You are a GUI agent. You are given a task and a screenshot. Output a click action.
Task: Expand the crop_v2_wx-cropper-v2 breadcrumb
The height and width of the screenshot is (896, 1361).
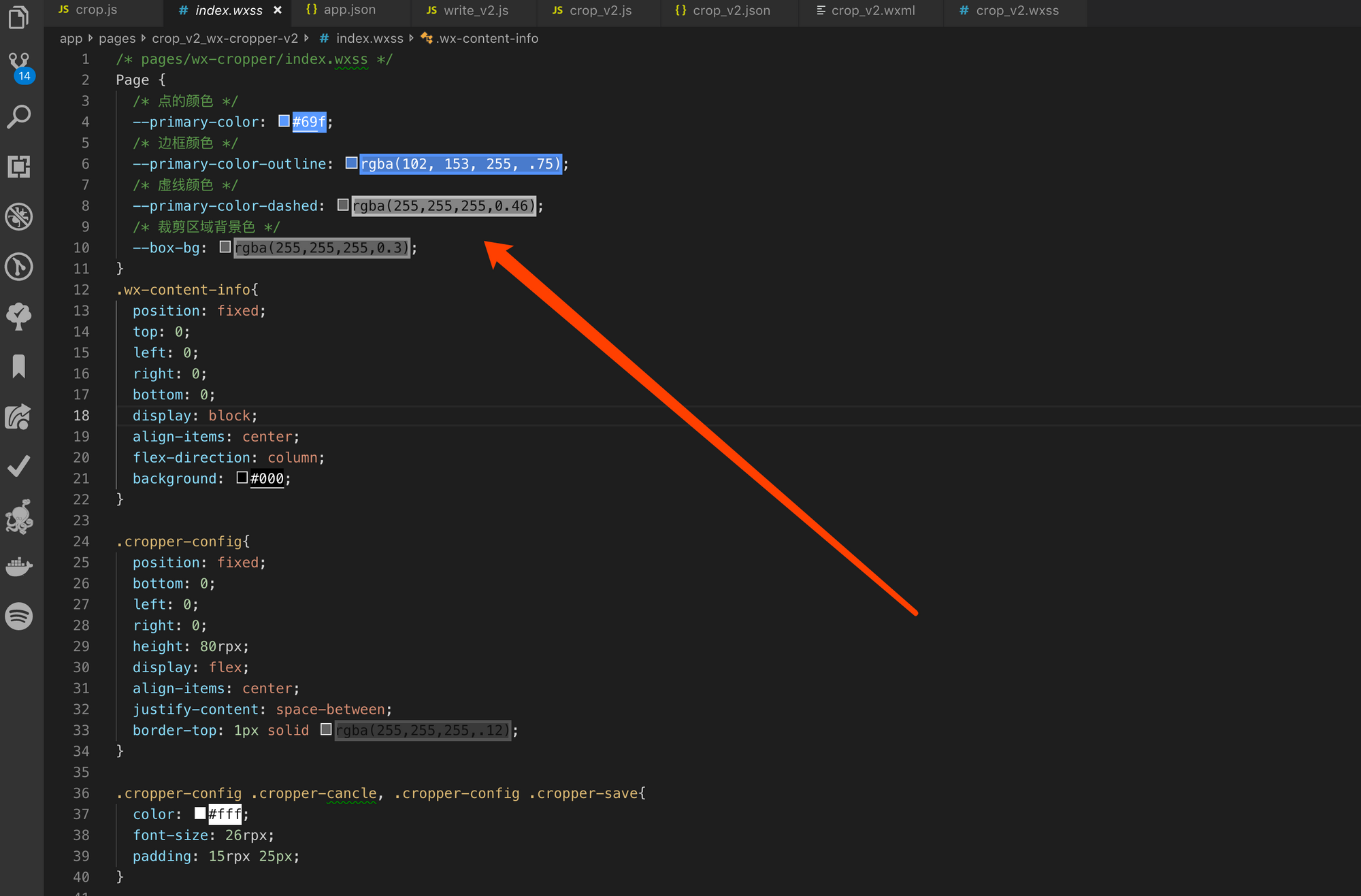coord(225,39)
